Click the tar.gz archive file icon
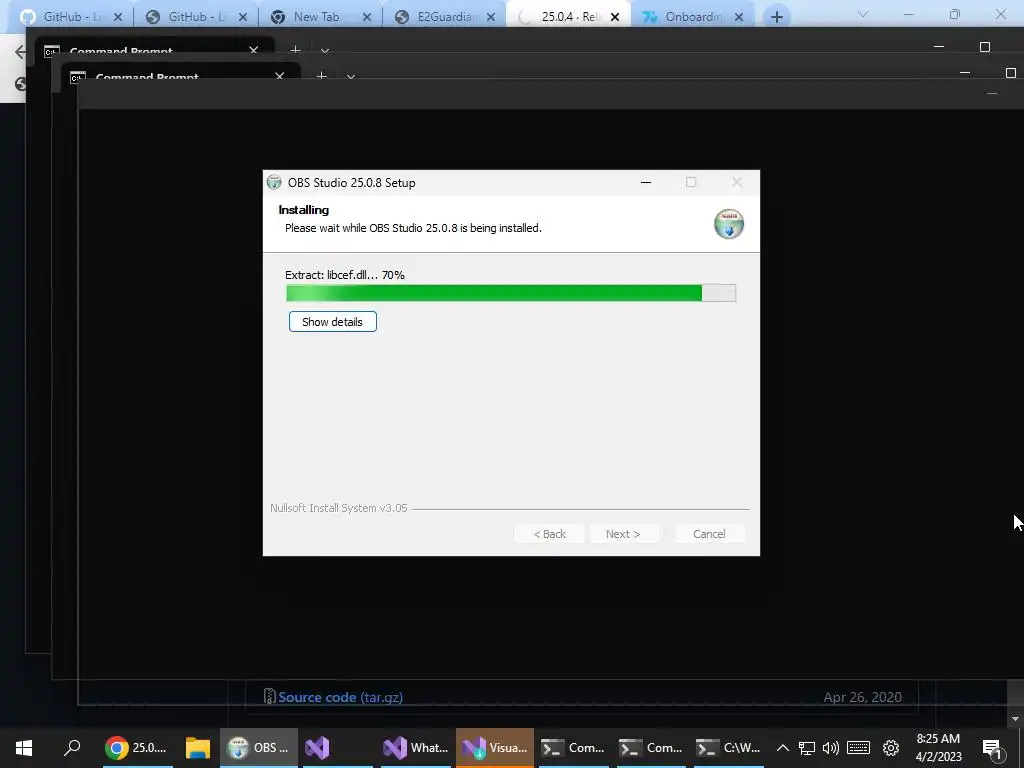The height and width of the screenshot is (768, 1024). 269,696
